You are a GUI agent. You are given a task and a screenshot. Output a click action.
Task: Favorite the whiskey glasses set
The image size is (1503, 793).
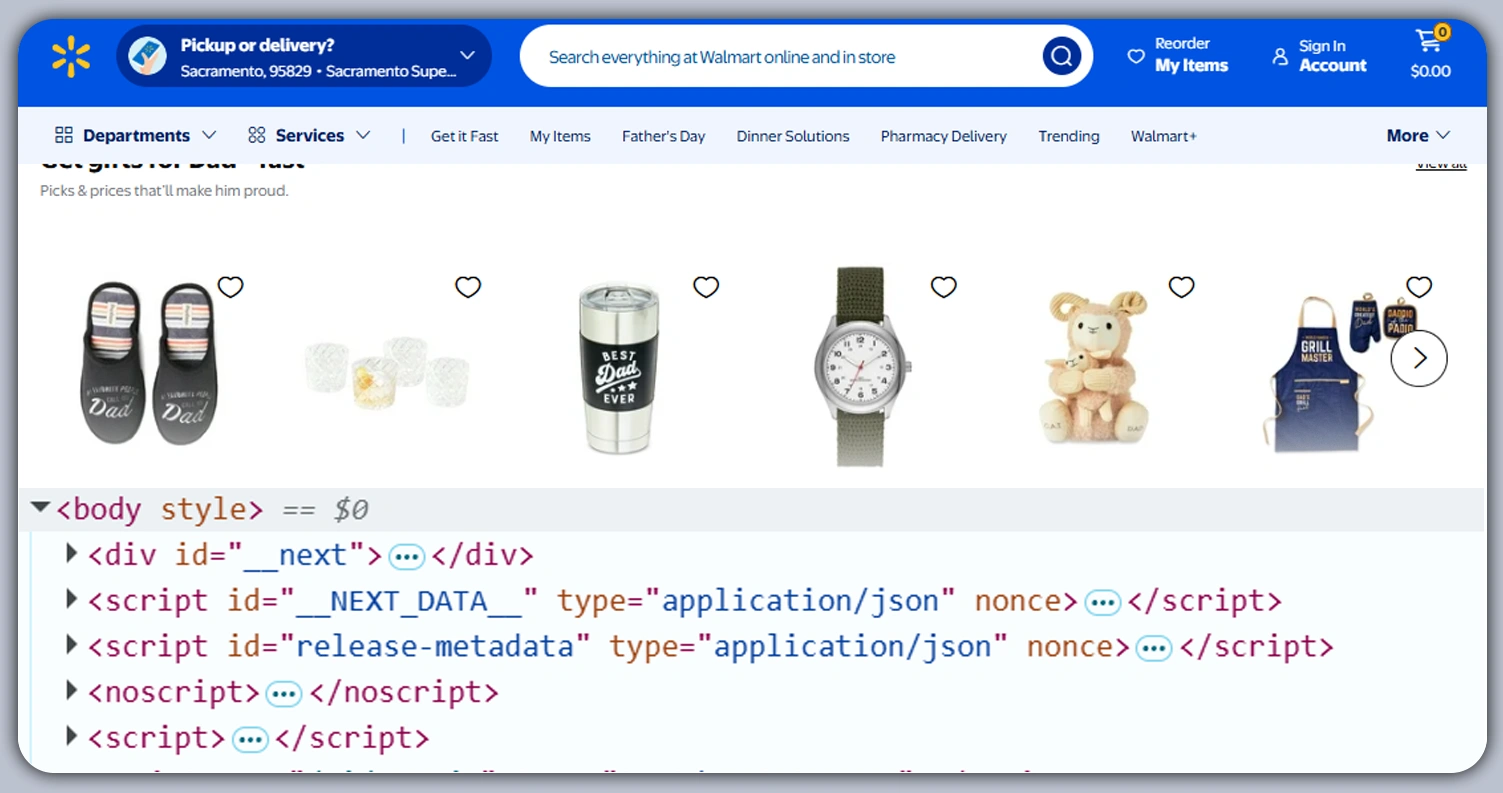pyautogui.click(x=468, y=287)
